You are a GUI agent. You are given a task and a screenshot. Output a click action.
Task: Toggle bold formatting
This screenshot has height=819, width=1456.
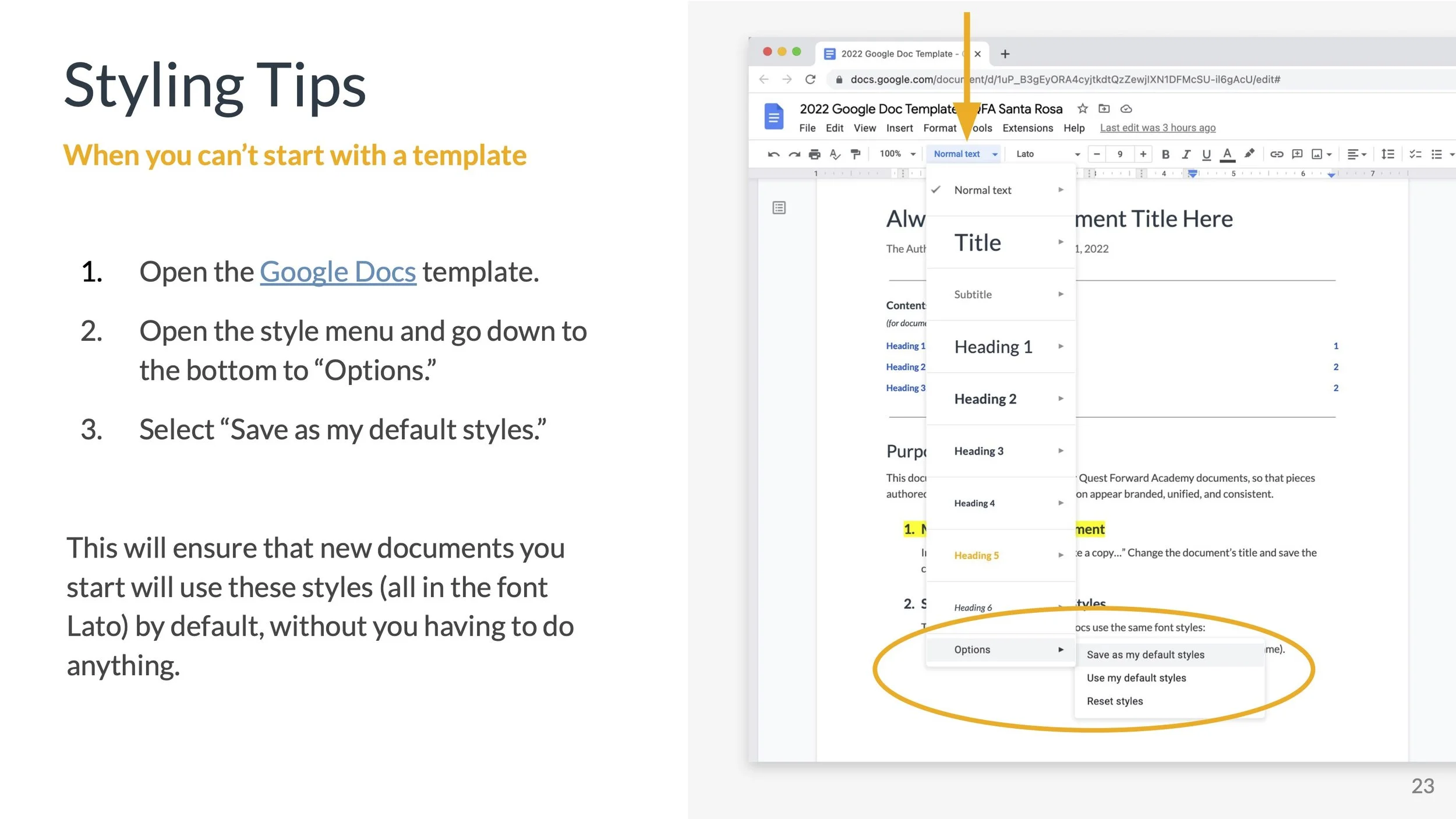(1165, 154)
